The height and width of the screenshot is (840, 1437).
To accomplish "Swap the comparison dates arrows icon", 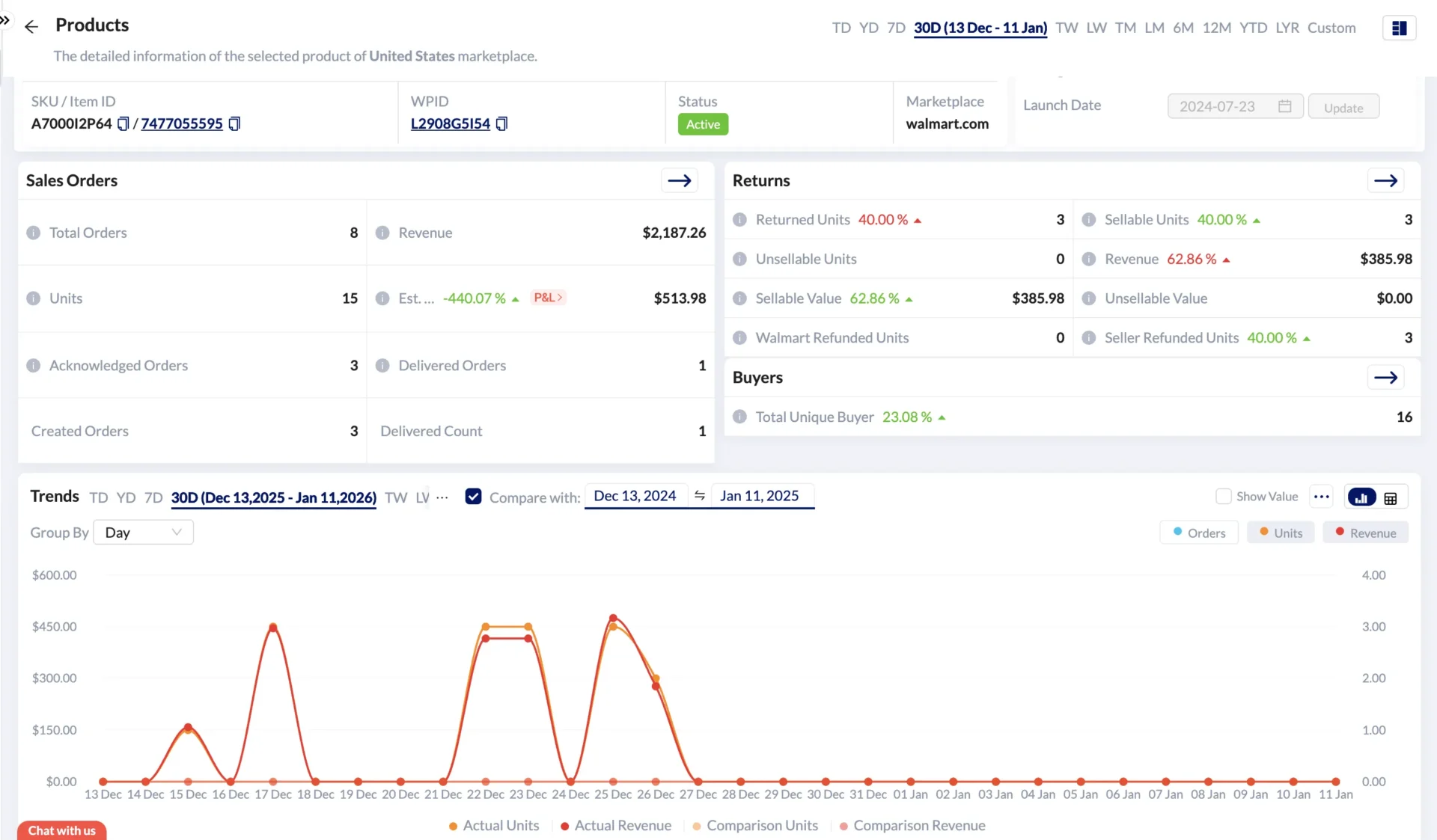I will click(699, 496).
